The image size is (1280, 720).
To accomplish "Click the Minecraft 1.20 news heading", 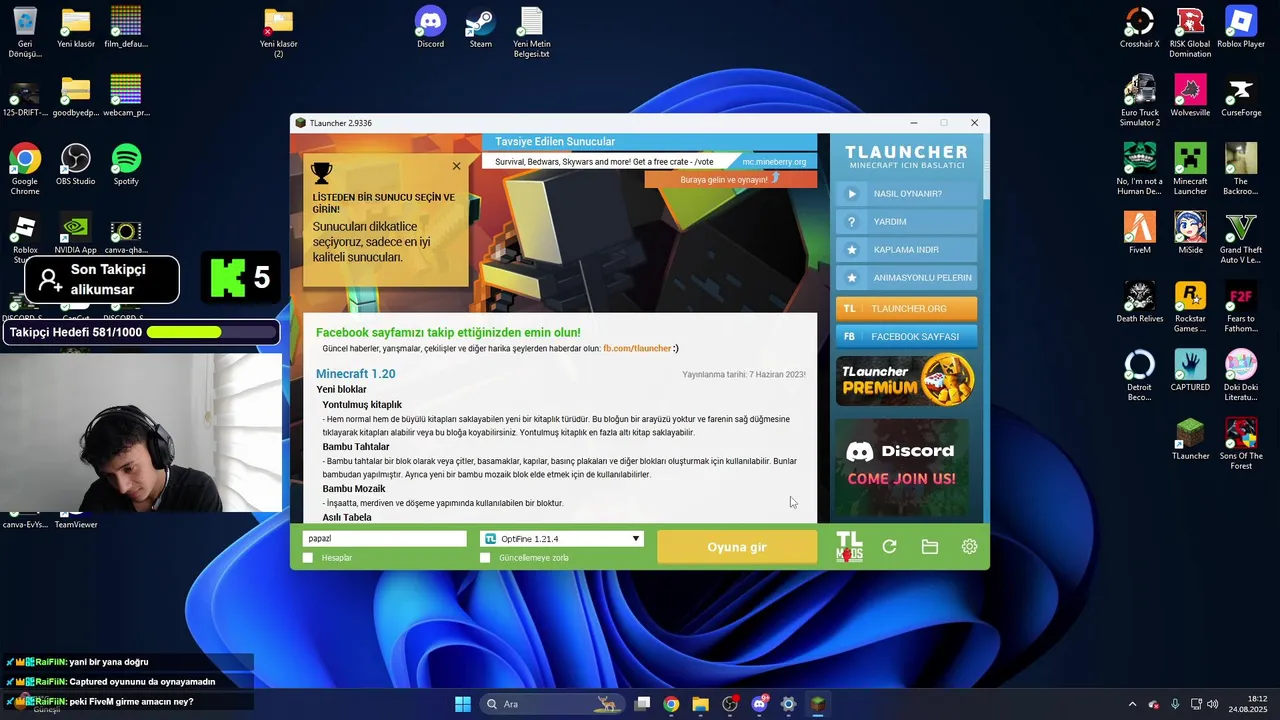I will pyautogui.click(x=356, y=374).
